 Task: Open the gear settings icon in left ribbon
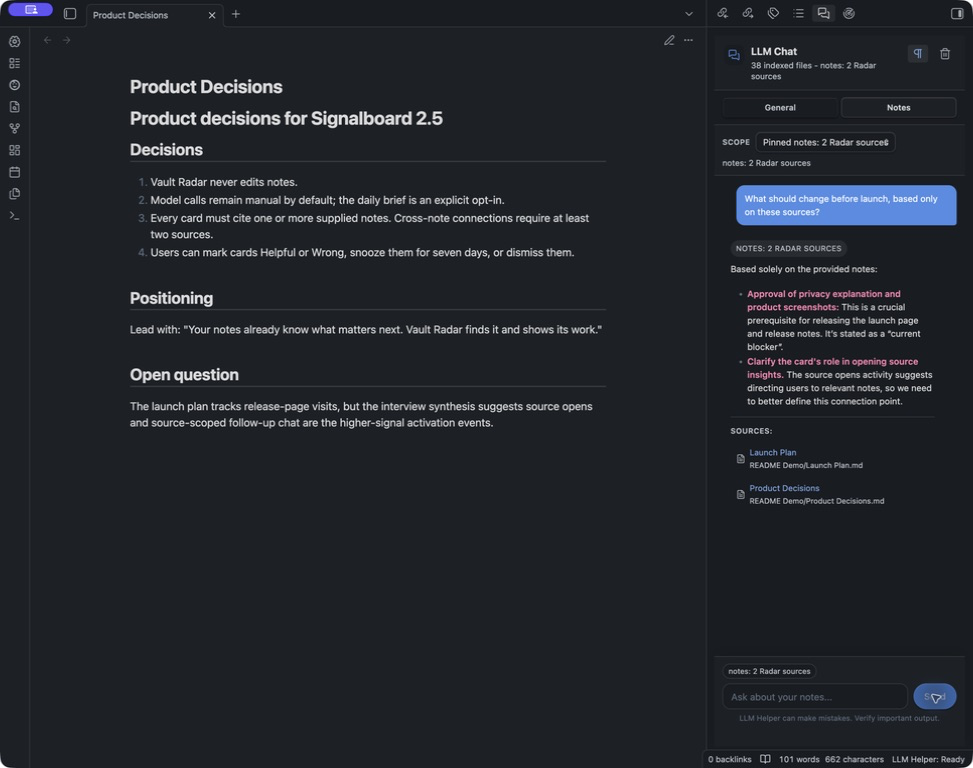click(15, 42)
